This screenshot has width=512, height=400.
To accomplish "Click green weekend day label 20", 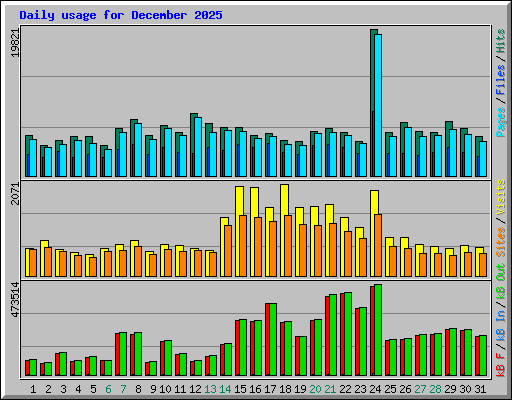I will pyautogui.click(x=315, y=389).
